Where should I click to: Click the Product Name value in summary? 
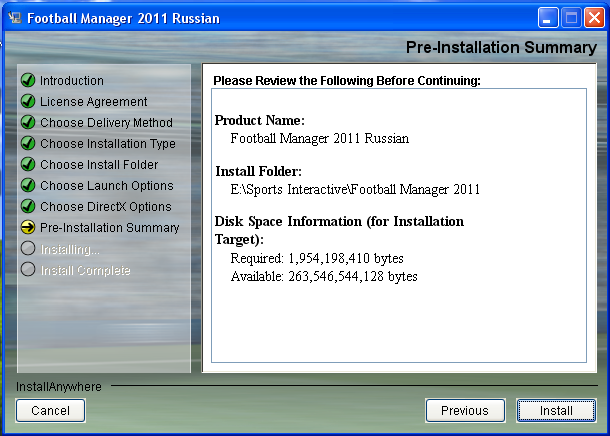319,138
